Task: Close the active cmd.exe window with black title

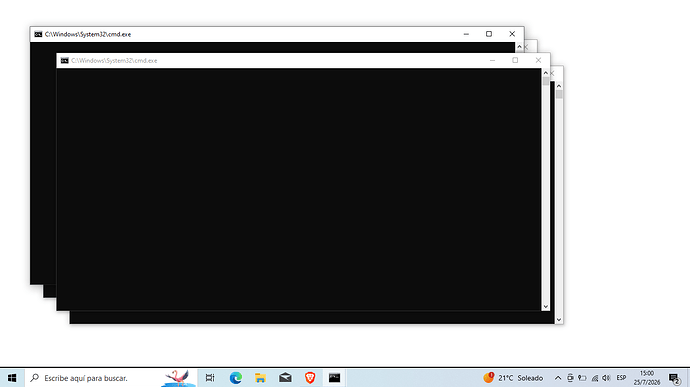Action: pyautogui.click(x=512, y=34)
